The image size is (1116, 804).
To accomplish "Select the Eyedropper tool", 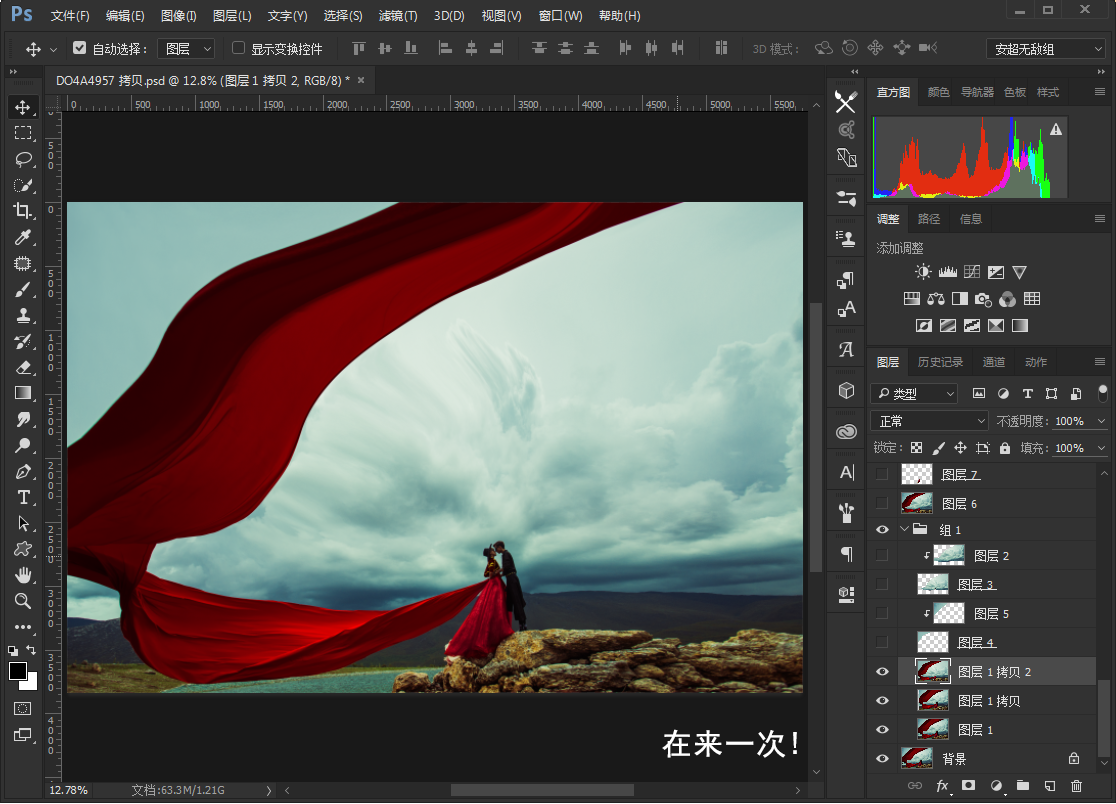I will [x=23, y=238].
